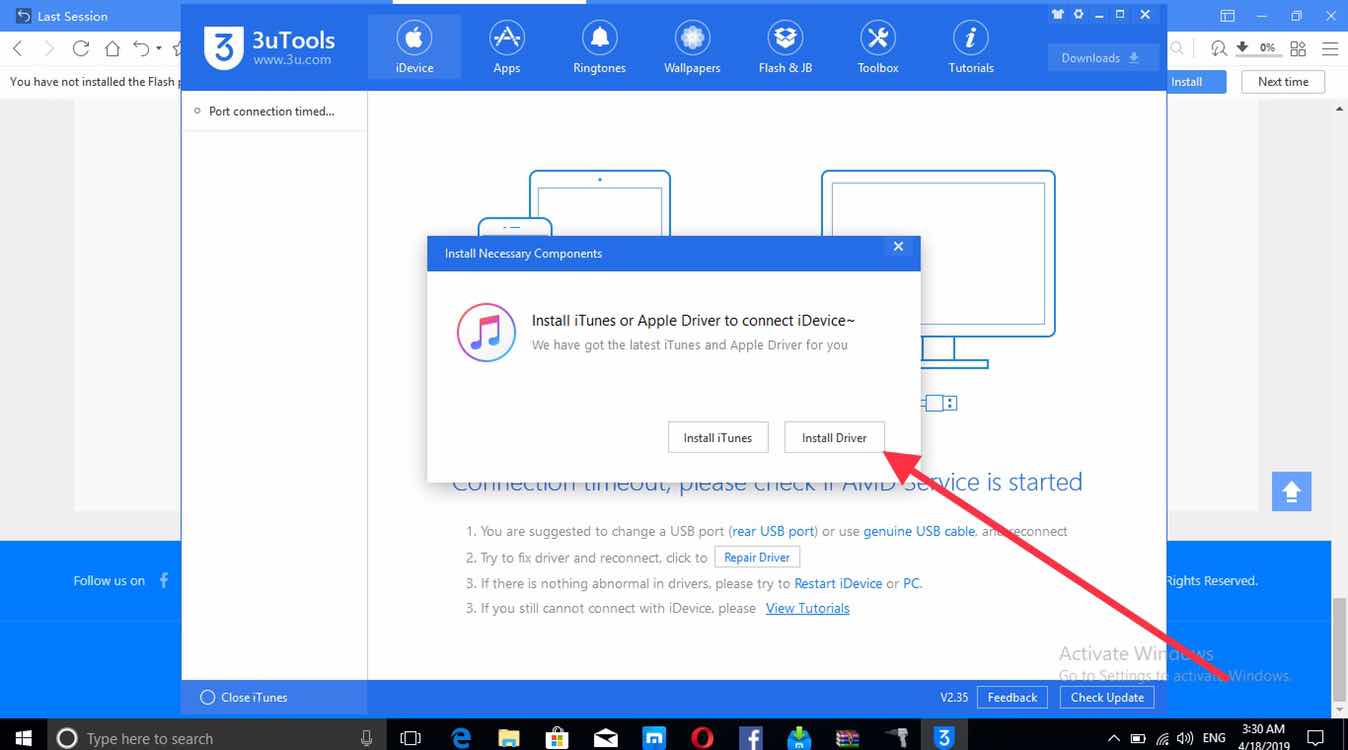Open the Action Center notifications
Image resolution: width=1348 pixels, height=750 pixels.
point(1315,738)
